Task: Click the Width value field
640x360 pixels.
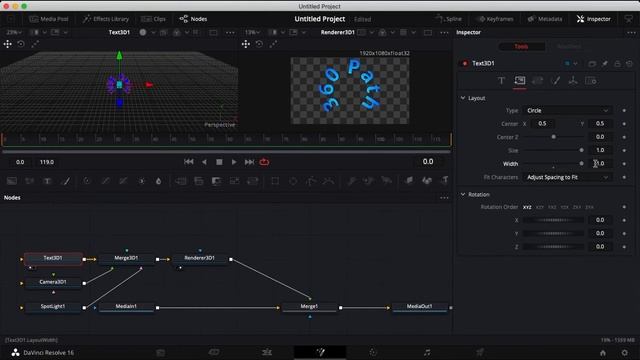Action: tap(600, 164)
